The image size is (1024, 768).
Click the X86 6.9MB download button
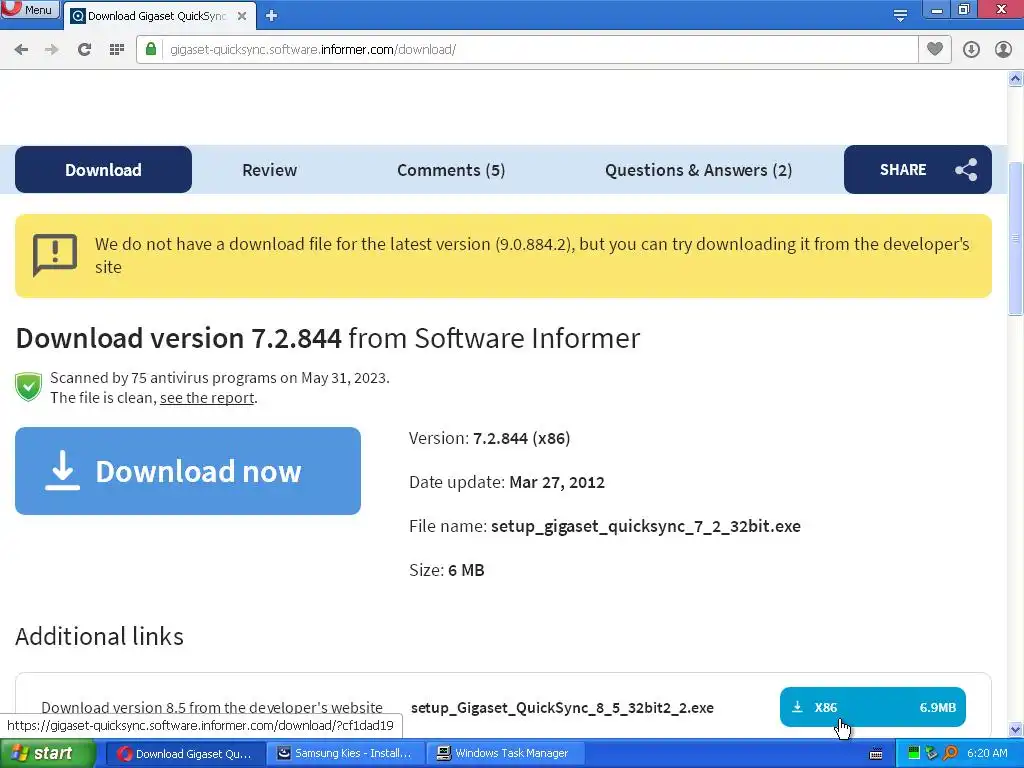[872, 707]
